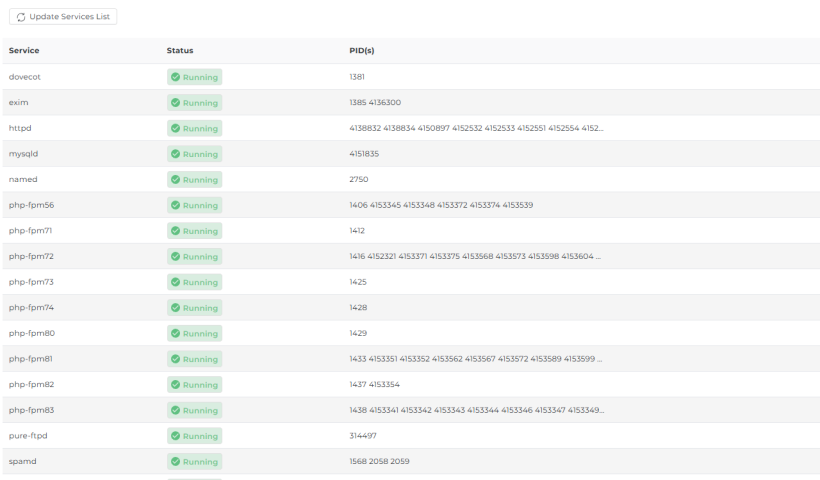Click PIDs 1385 4136300 for exim
The image size is (820, 480).
[375, 102]
